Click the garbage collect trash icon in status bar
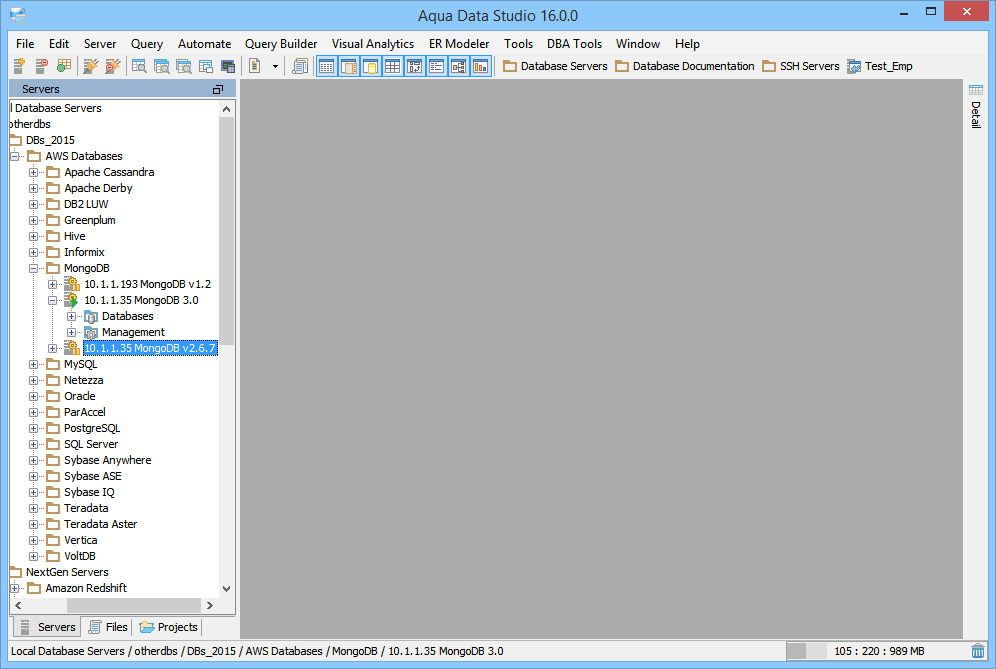Image resolution: width=996 pixels, height=669 pixels. 978,651
